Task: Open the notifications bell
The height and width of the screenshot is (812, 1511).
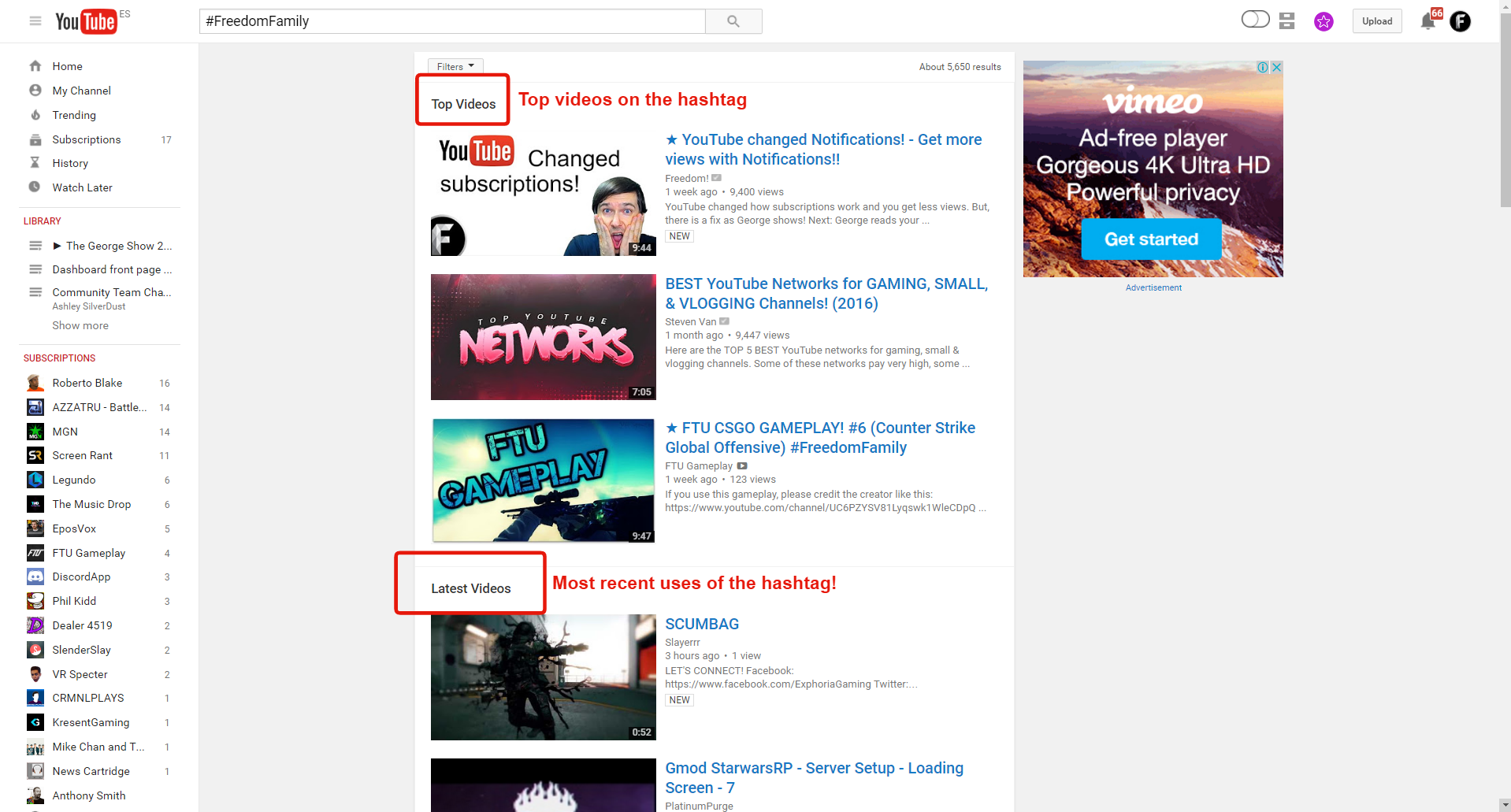Action: tap(1427, 21)
